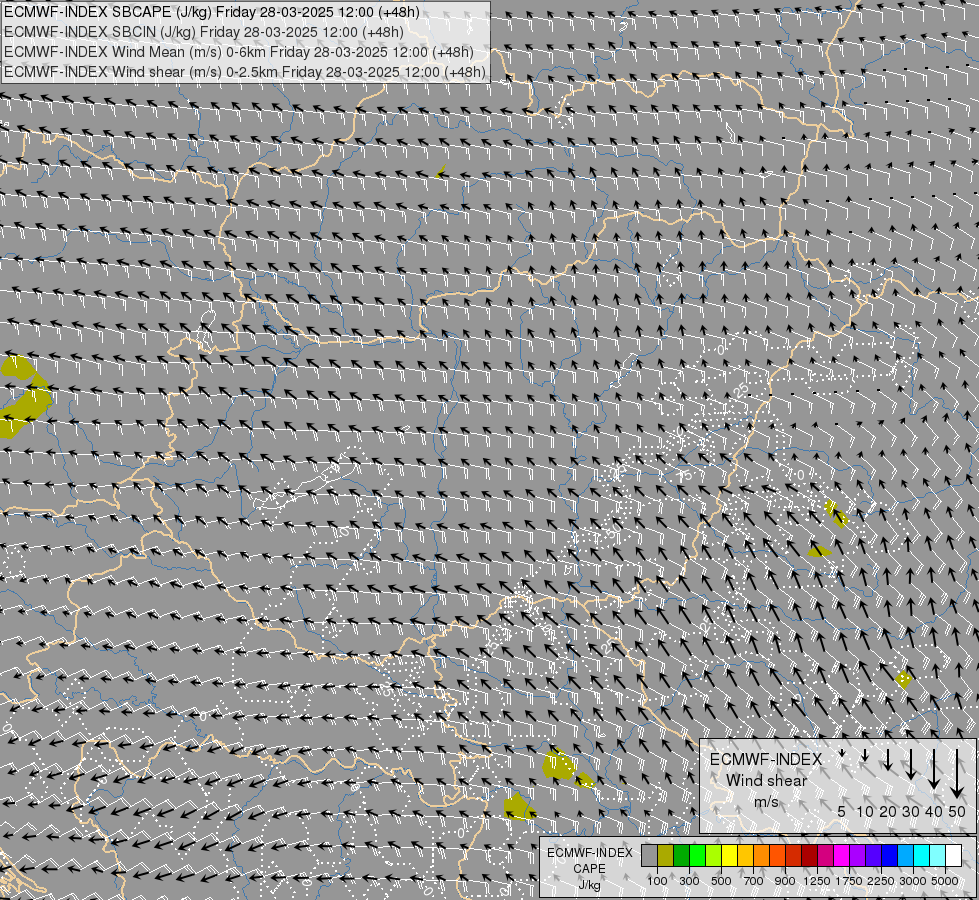Image resolution: width=979 pixels, height=900 pixels.
Task: Select the pure blue CAPE legend swatch
Action: point(890,856)
